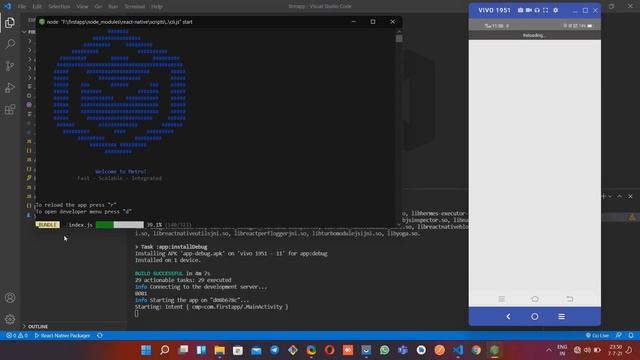
Task: Tap the phone's on-screen recent apps key
Action: coord(502,299)
